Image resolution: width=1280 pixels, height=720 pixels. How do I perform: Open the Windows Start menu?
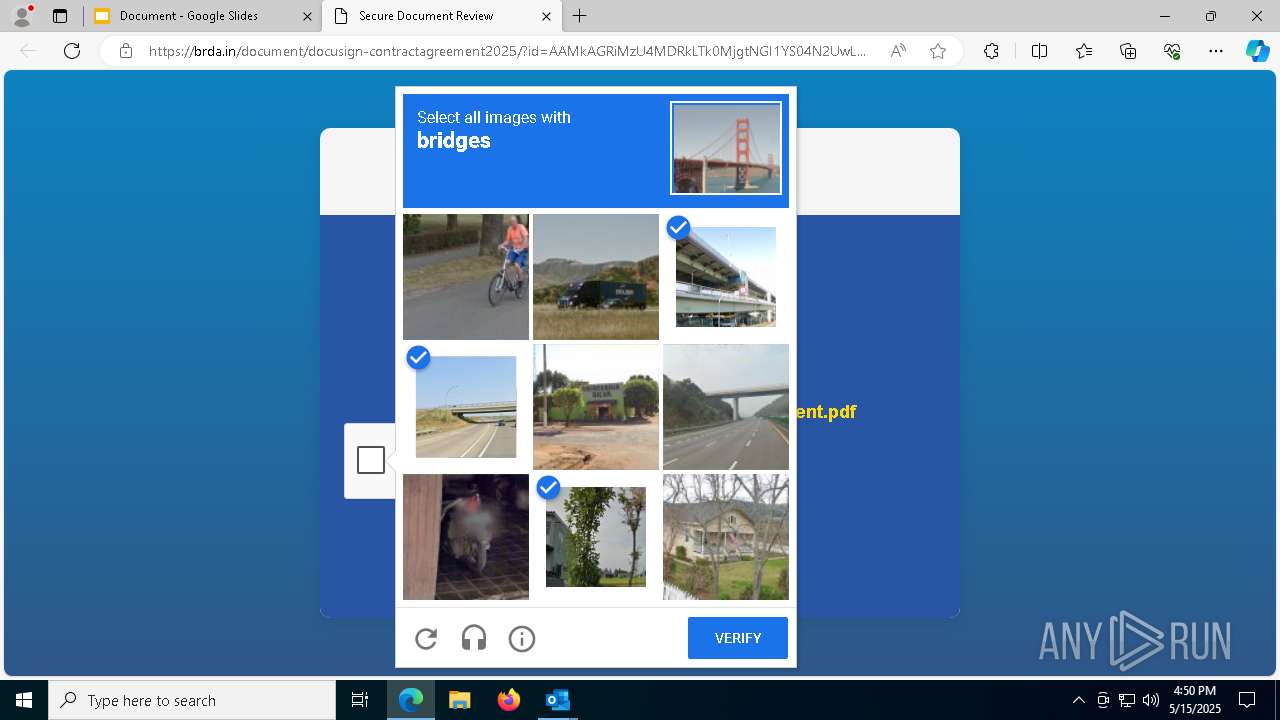click(24, 700)
